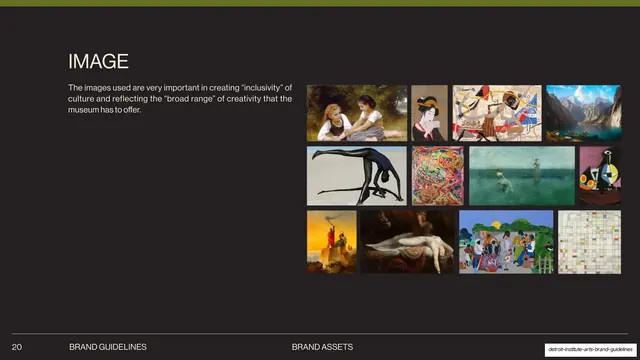Open the teal green seascape painting
Viewport: 640px width, 360px height.
pyautogui.click(x=522, y=176)
